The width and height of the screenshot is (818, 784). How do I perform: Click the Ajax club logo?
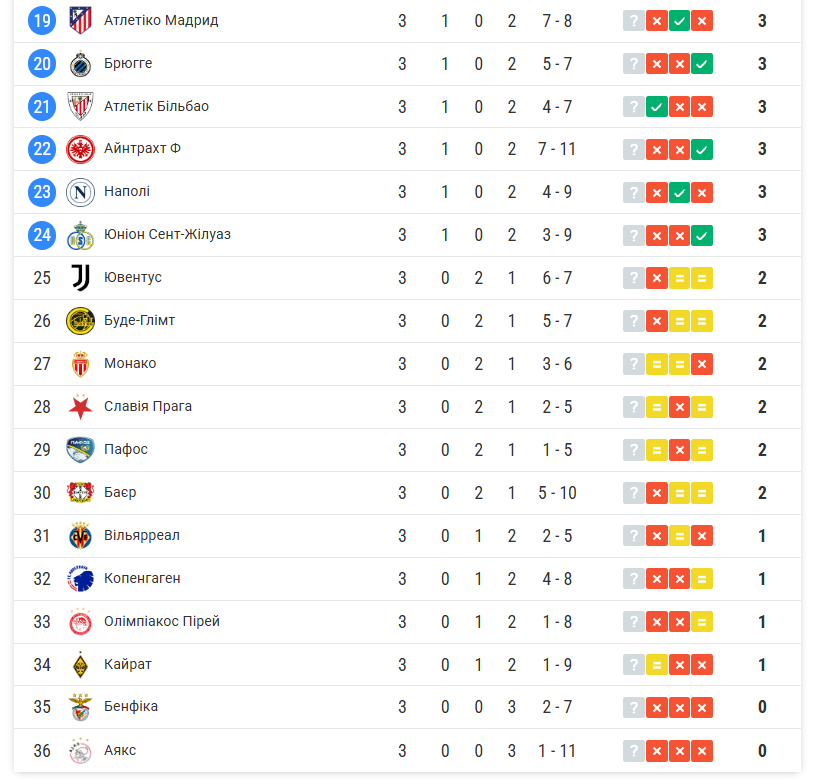(x=80, y=750)
